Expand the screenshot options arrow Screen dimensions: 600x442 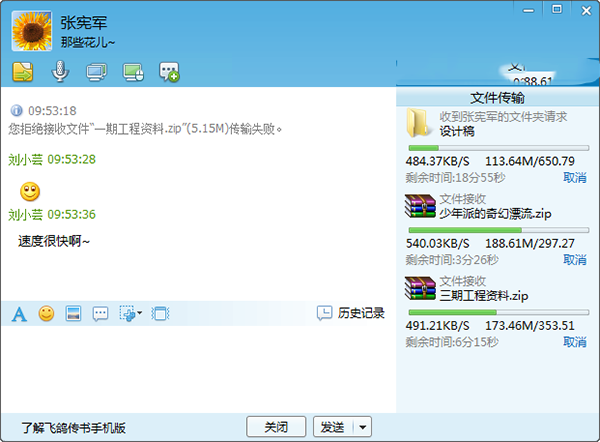140,313
